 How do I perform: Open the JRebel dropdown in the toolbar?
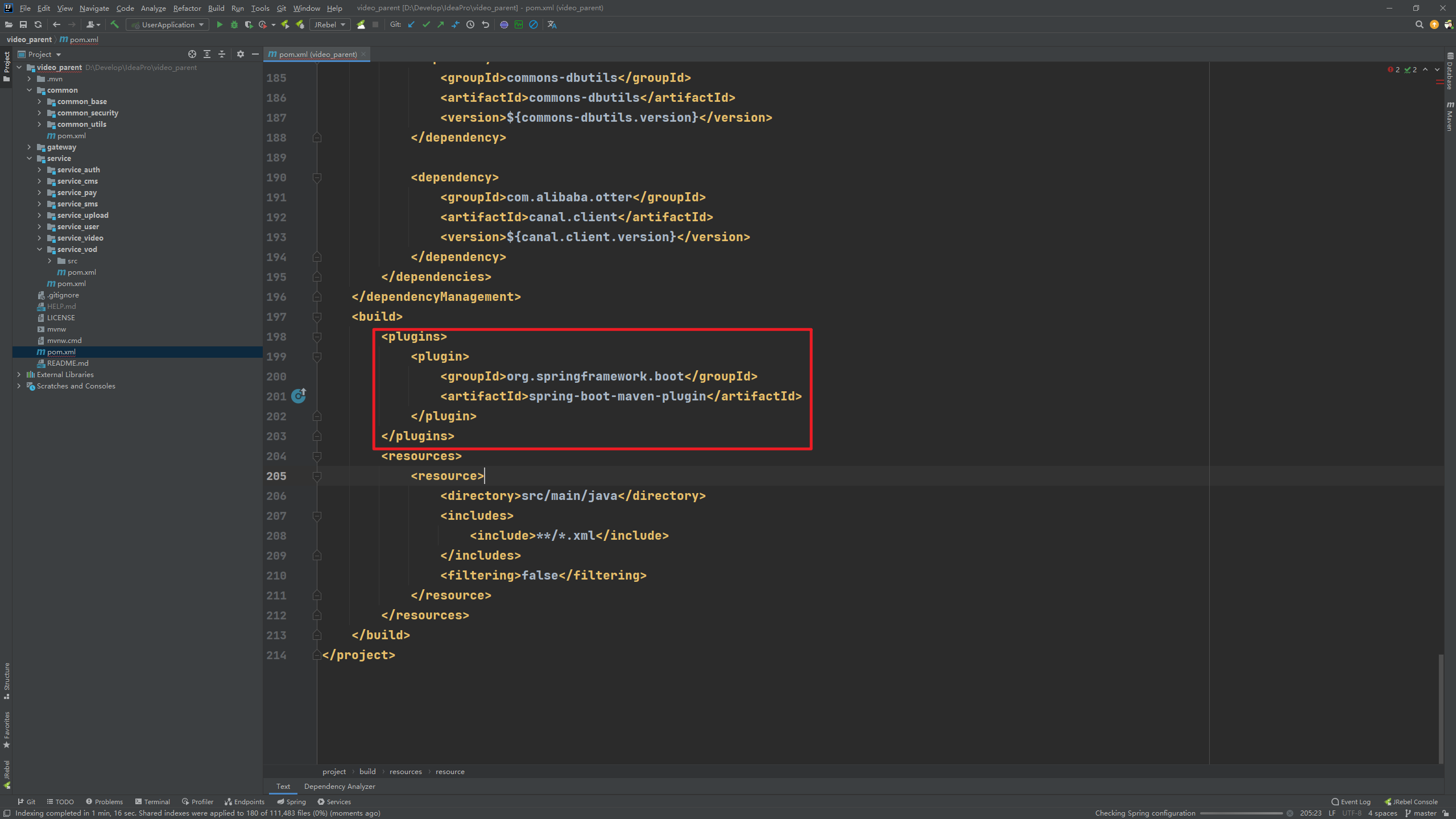click(330, 24)
